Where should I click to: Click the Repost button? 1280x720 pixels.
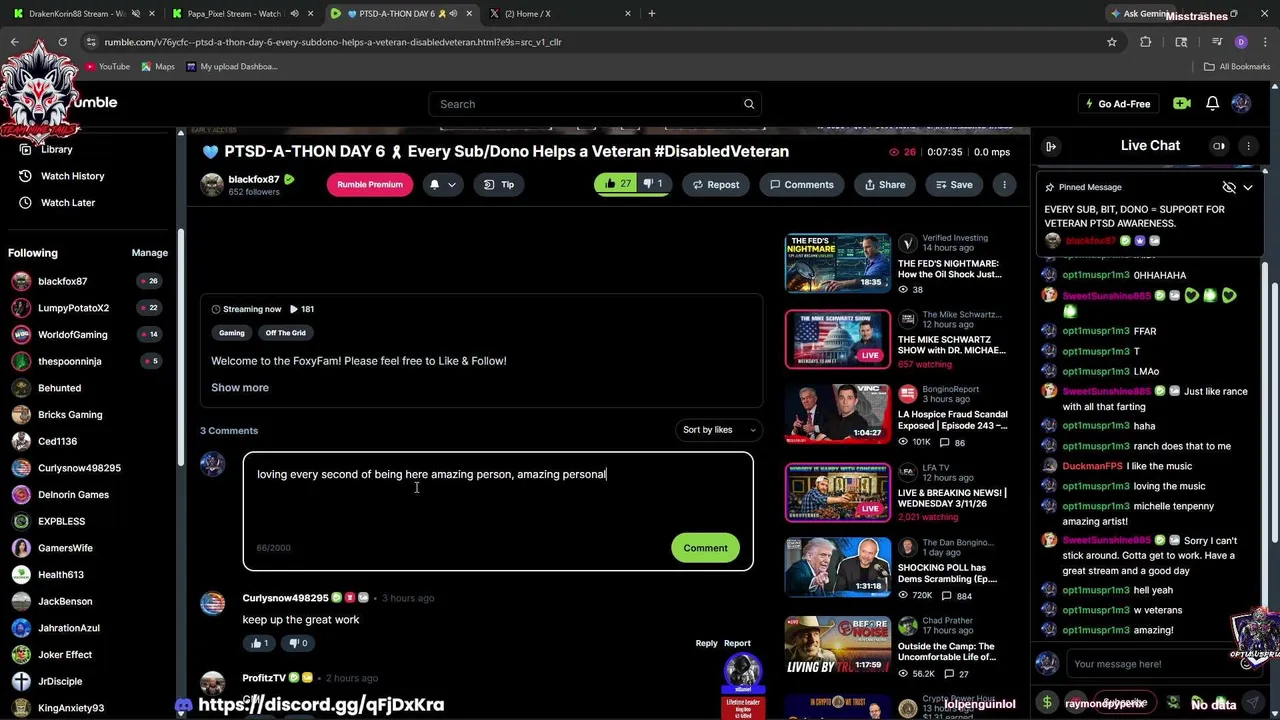(716, 184)
